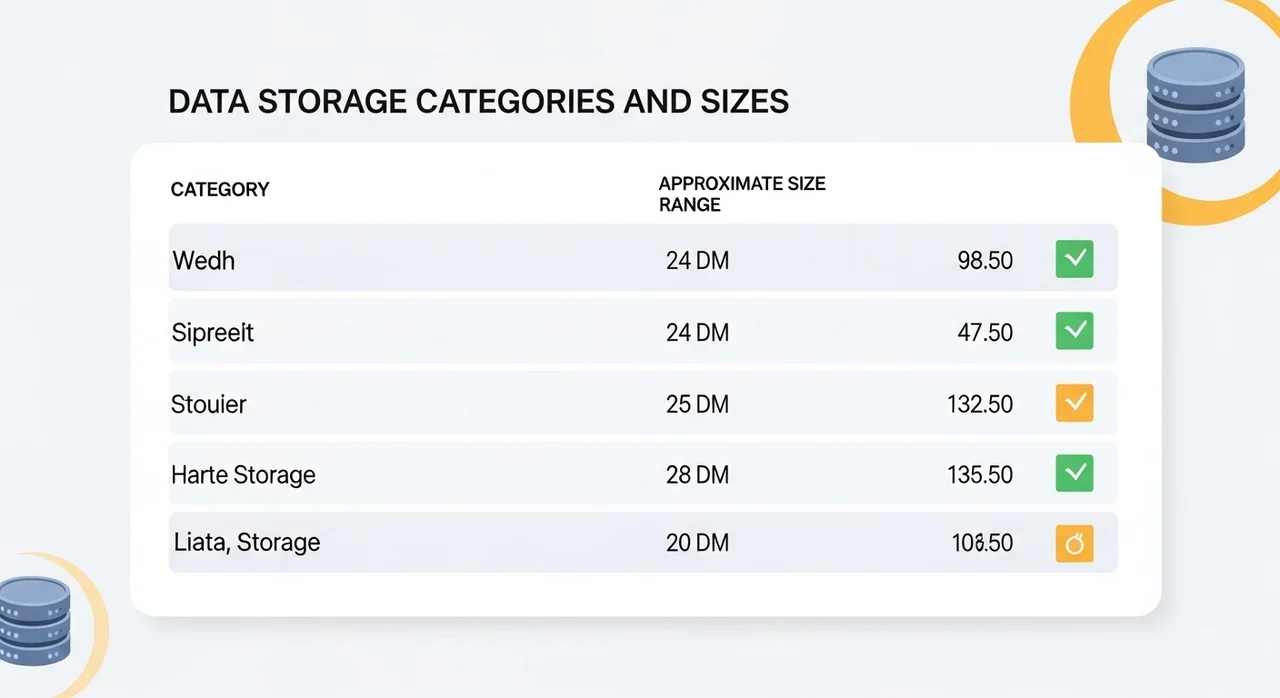Toggle the orange checkbox in Stouier row
The height and width of the screenshot is (698, 1280).
(1074, 403)
